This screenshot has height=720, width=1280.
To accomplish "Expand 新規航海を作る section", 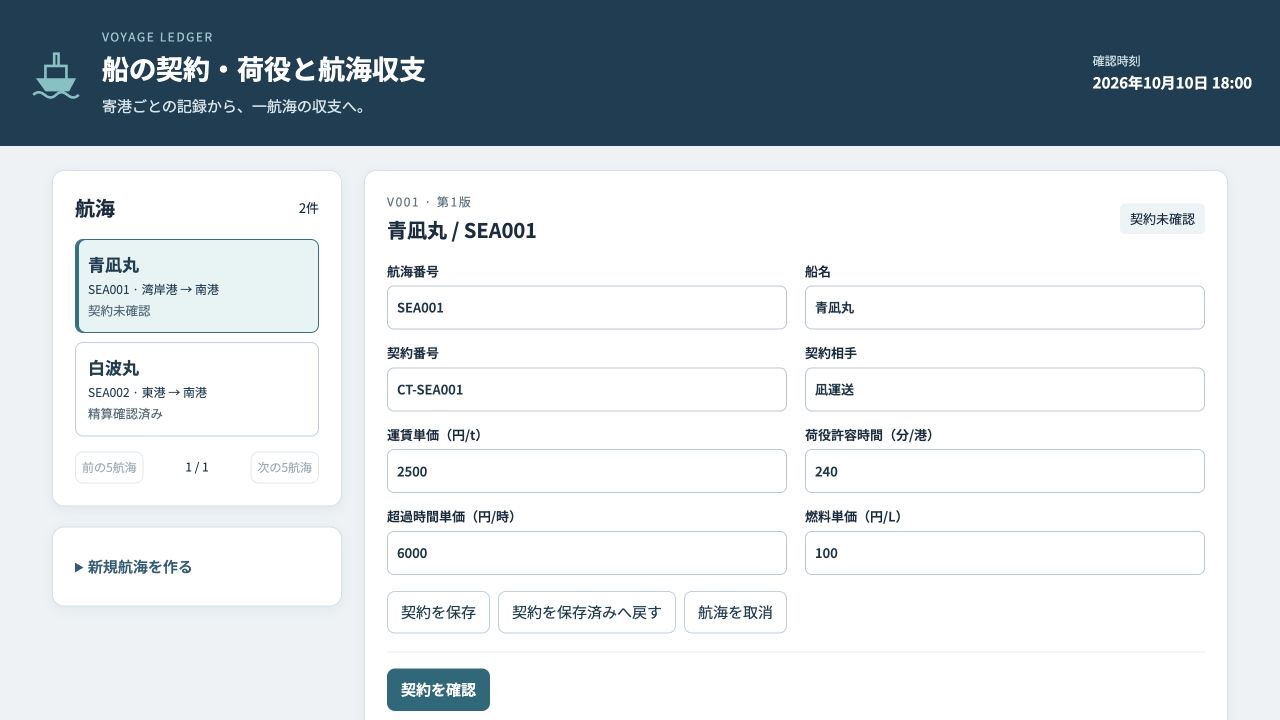I will coord(134,567).
